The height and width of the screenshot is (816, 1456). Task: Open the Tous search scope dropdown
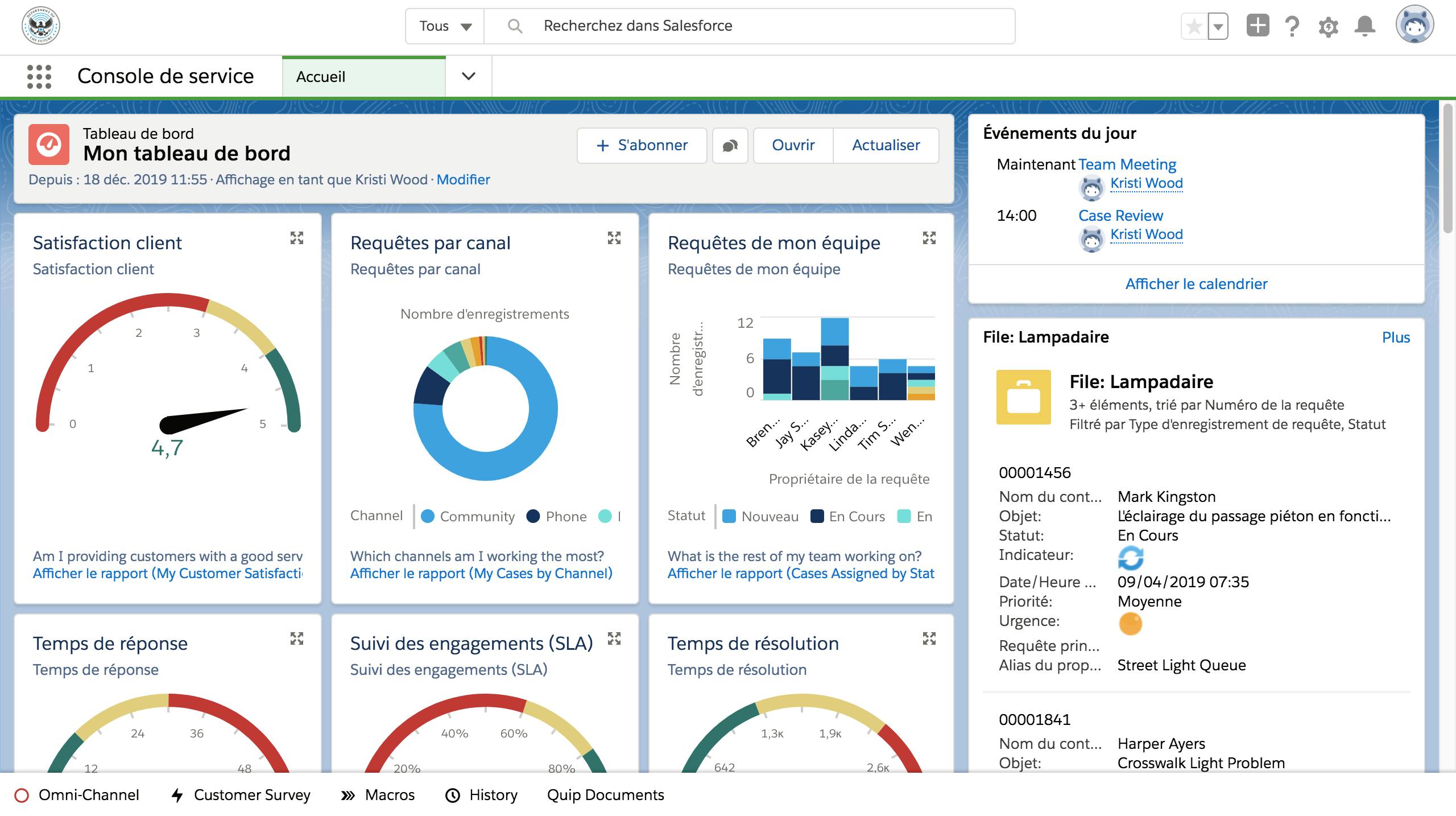(445, 26)
